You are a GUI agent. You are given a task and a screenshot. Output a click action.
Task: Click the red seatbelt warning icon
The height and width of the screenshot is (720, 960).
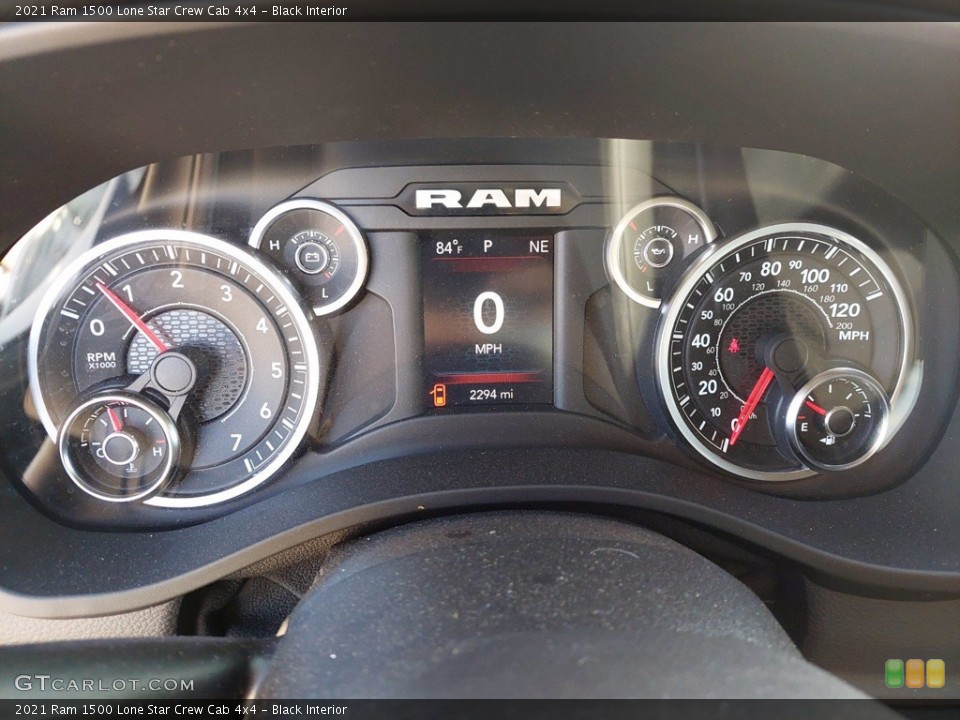point(732,345)
